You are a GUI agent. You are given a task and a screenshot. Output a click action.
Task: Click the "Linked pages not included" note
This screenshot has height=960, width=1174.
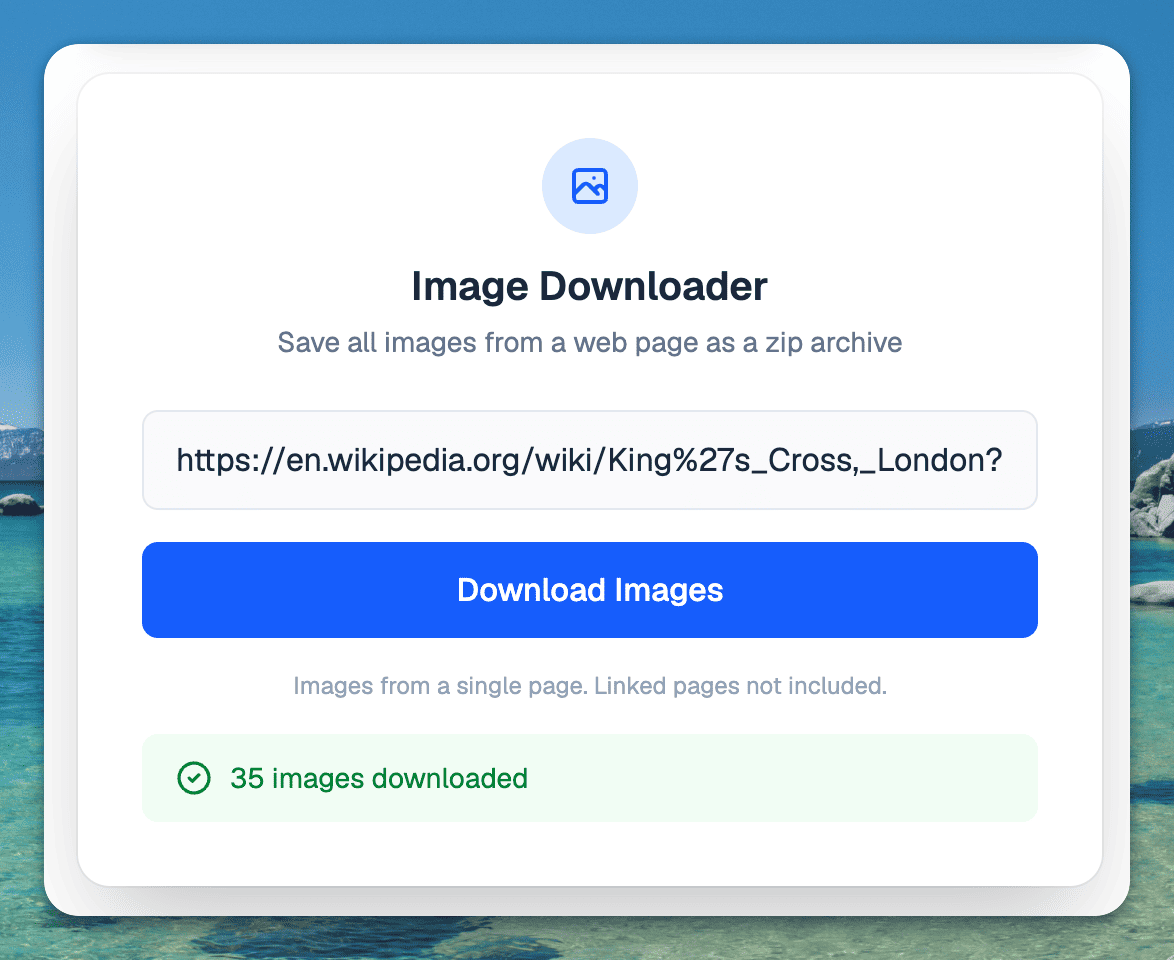point(590,685)
